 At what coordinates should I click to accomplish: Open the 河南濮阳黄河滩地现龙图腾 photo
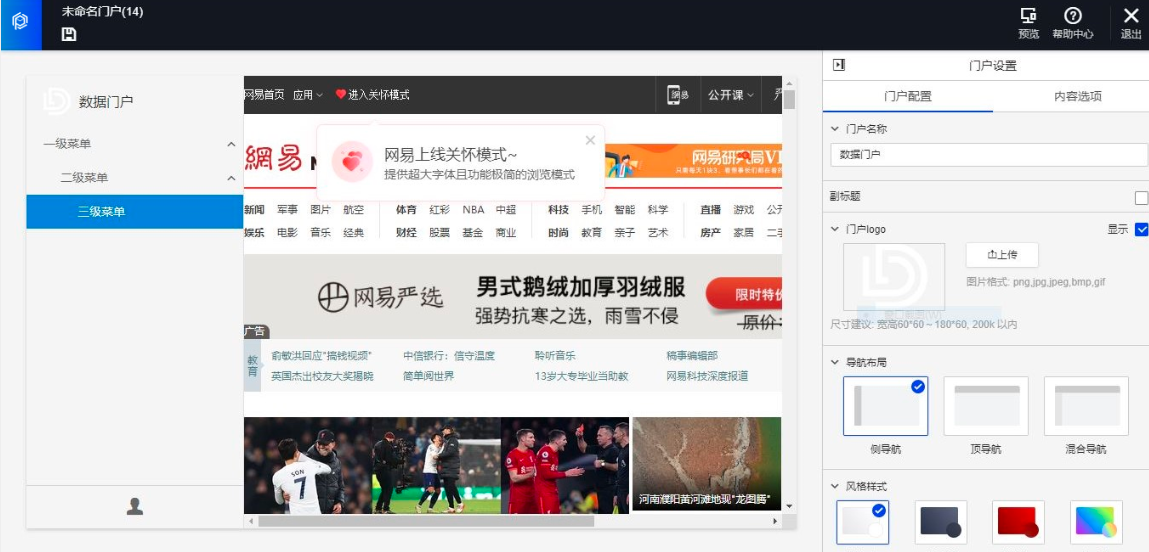click(x=707, y=464)
